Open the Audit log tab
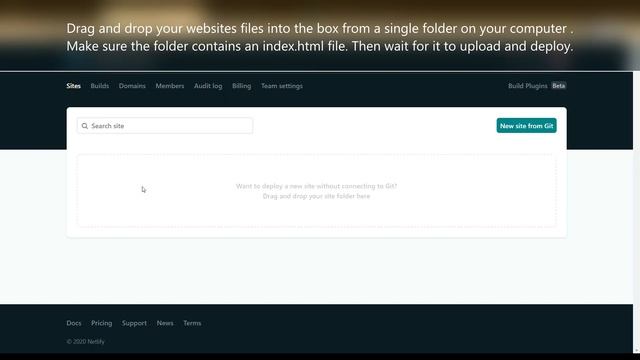Image resolution: width=640 pixels, height=360 pixels. [208, 86]
